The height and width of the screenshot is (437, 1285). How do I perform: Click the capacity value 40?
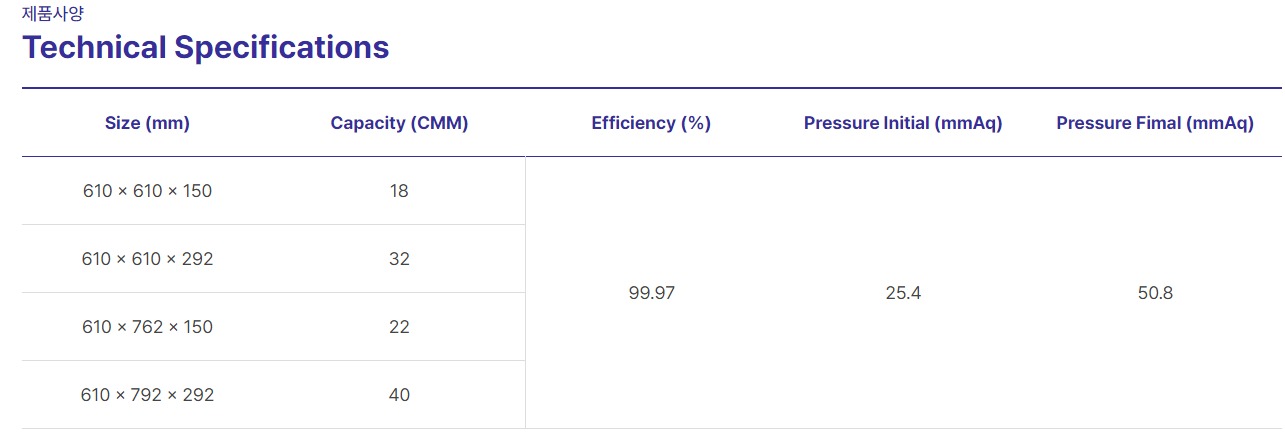pyautogui.click(x=399, y=395)
